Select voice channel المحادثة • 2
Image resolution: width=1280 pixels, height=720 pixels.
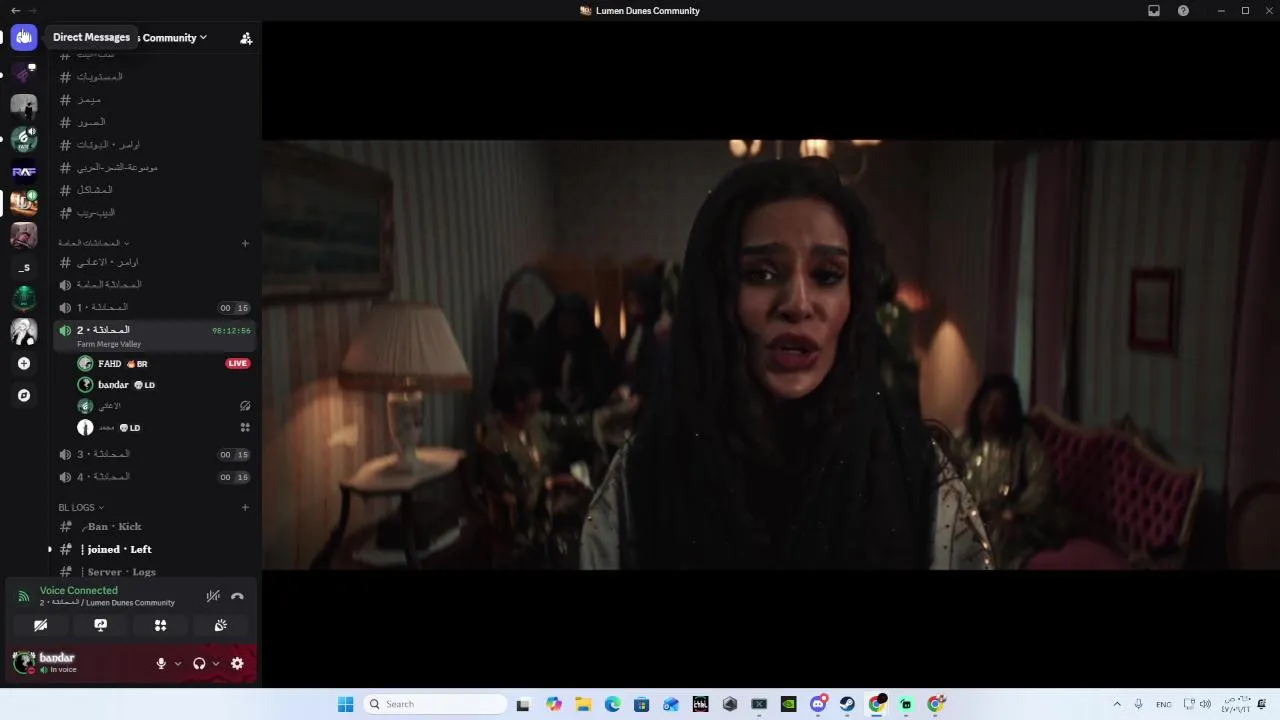(155, 335)
